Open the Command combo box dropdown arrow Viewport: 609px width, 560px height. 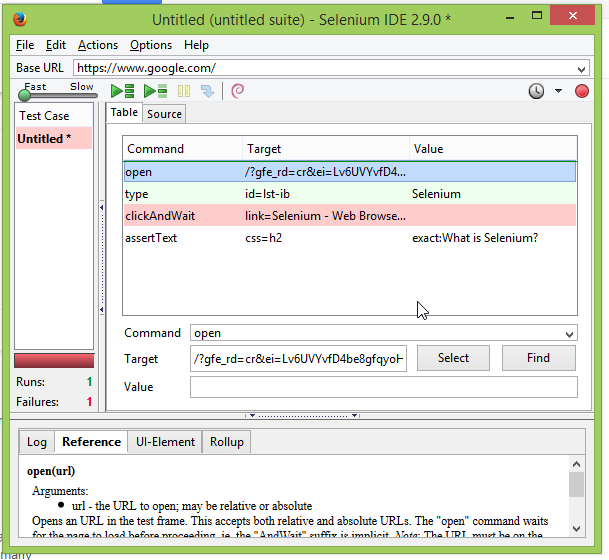pos(569,334)
